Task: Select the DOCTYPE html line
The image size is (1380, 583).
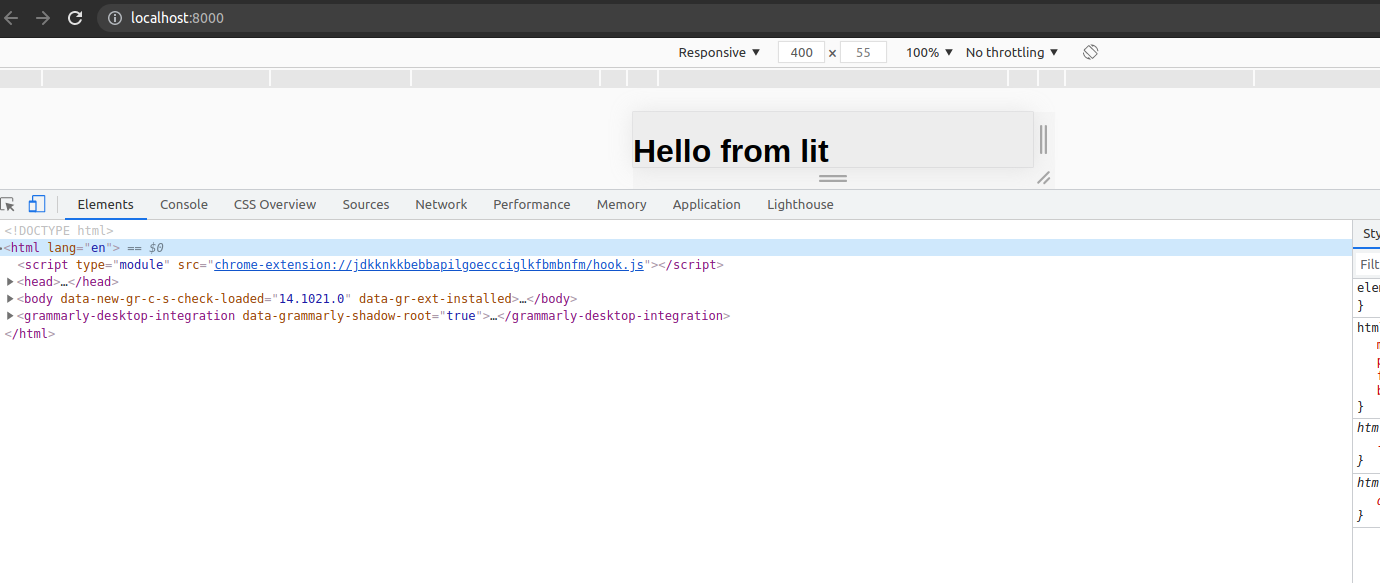Action: pos(59,231)
